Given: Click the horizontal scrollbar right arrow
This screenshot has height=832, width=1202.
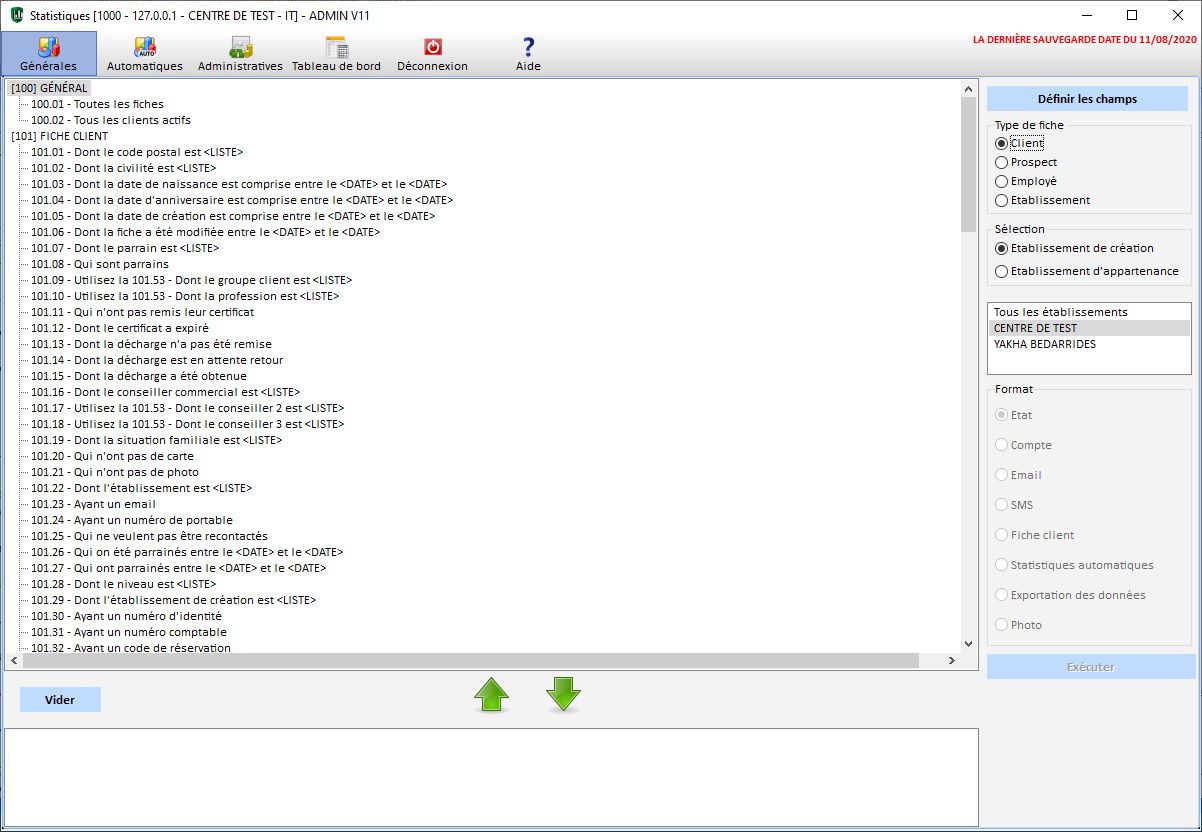Looking at the screenshot, I should coord(951,661).
